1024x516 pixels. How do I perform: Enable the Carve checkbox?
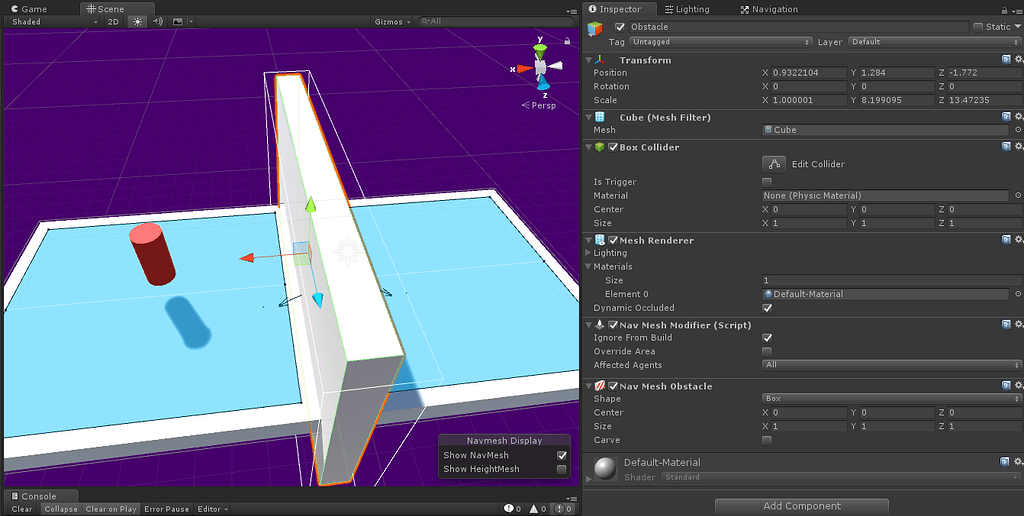tap(767, 440)
